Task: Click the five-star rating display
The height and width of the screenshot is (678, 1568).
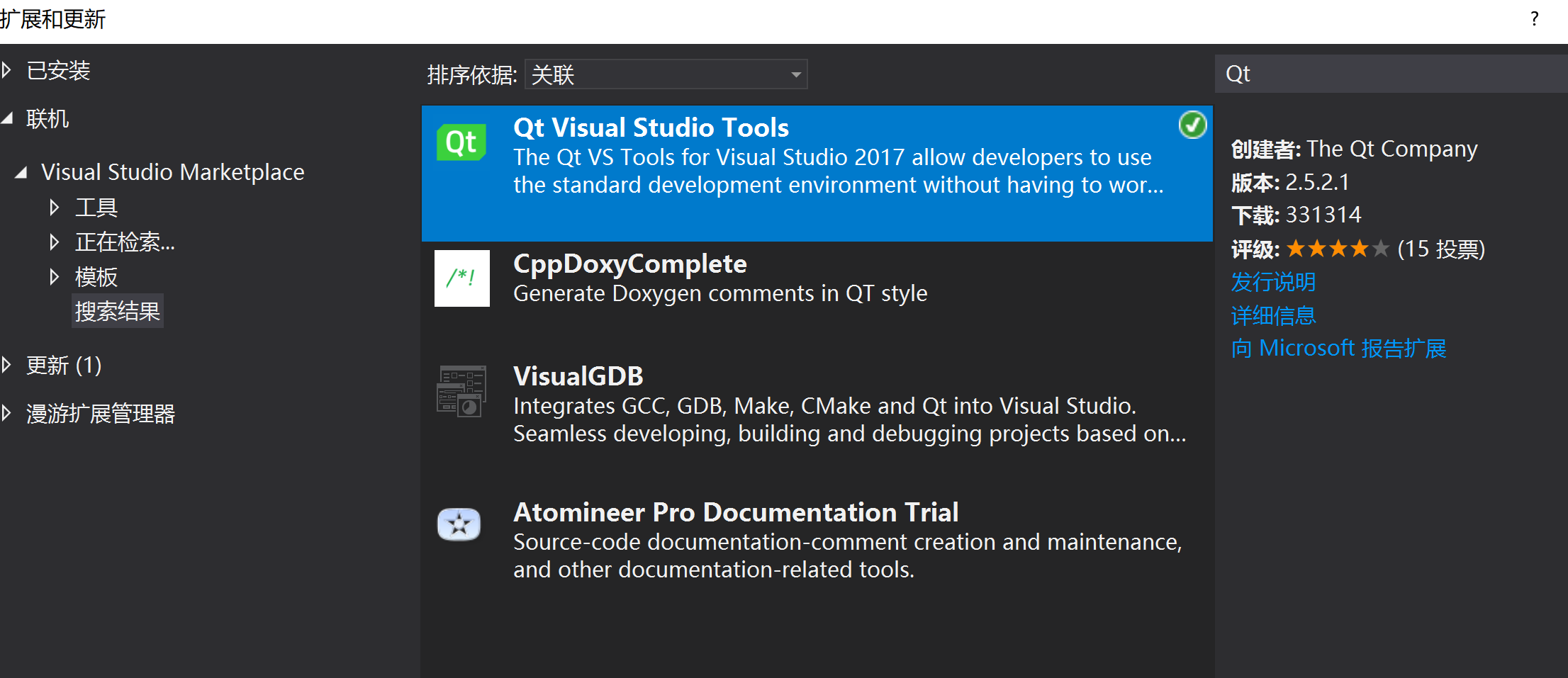Action: (x=1338, y=249)
